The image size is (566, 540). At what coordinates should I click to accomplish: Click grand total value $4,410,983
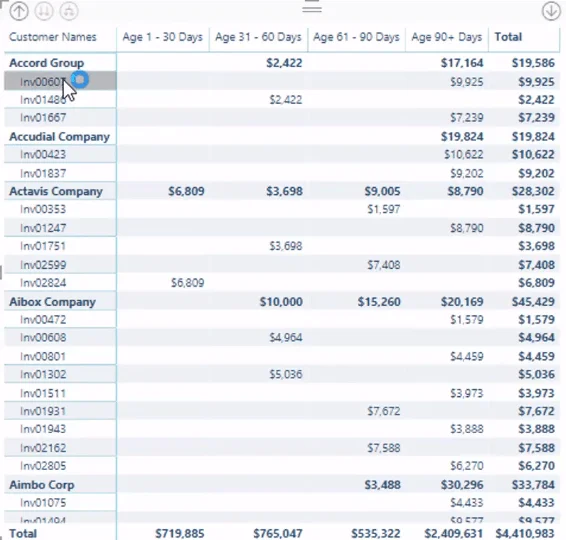[525, 533]
